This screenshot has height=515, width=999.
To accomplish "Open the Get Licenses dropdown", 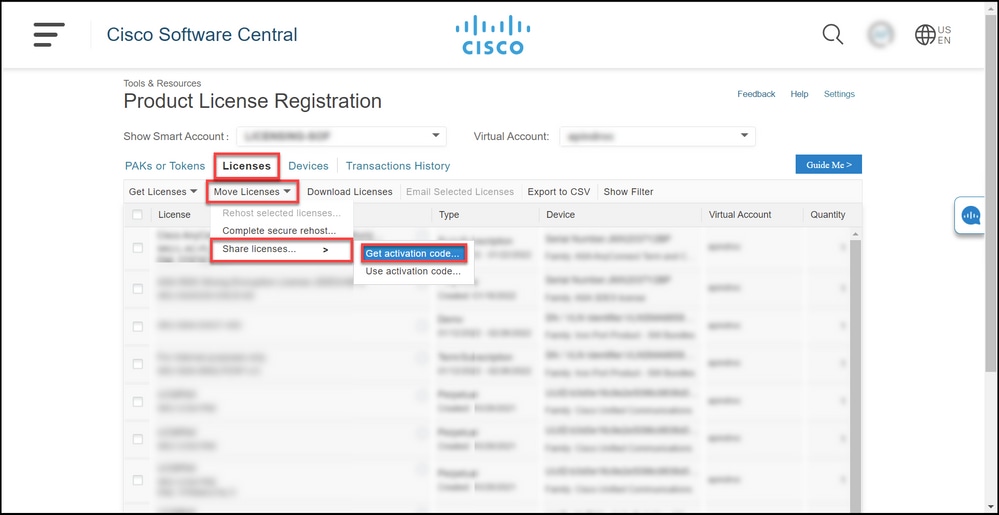I will click(x=163, y=191).
